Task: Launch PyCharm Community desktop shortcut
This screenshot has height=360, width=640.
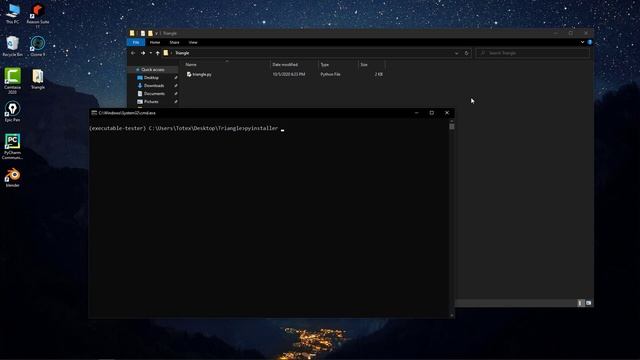Action: point(12,147)
